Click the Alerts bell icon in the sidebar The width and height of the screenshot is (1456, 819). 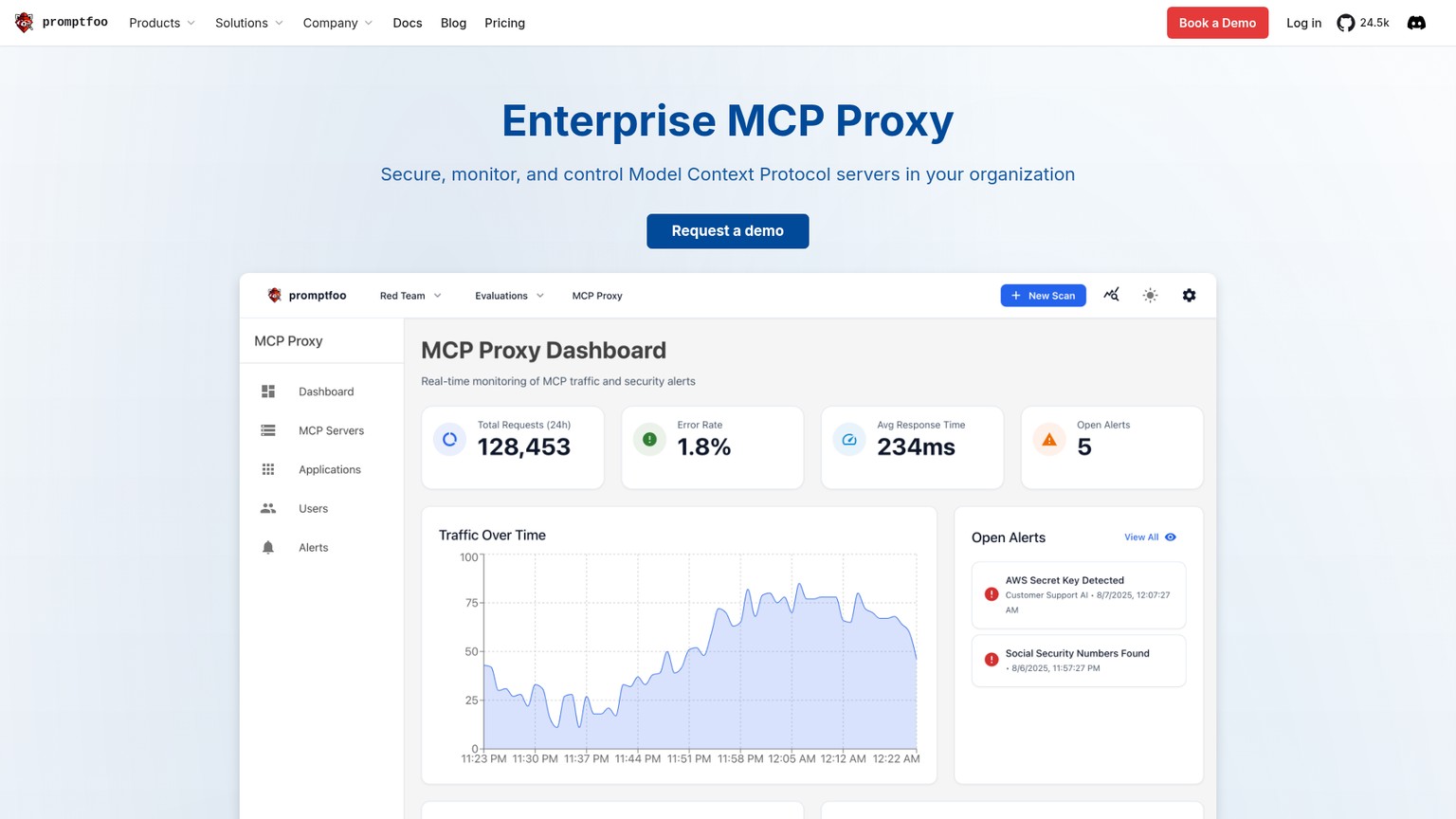tap(268, 547)
